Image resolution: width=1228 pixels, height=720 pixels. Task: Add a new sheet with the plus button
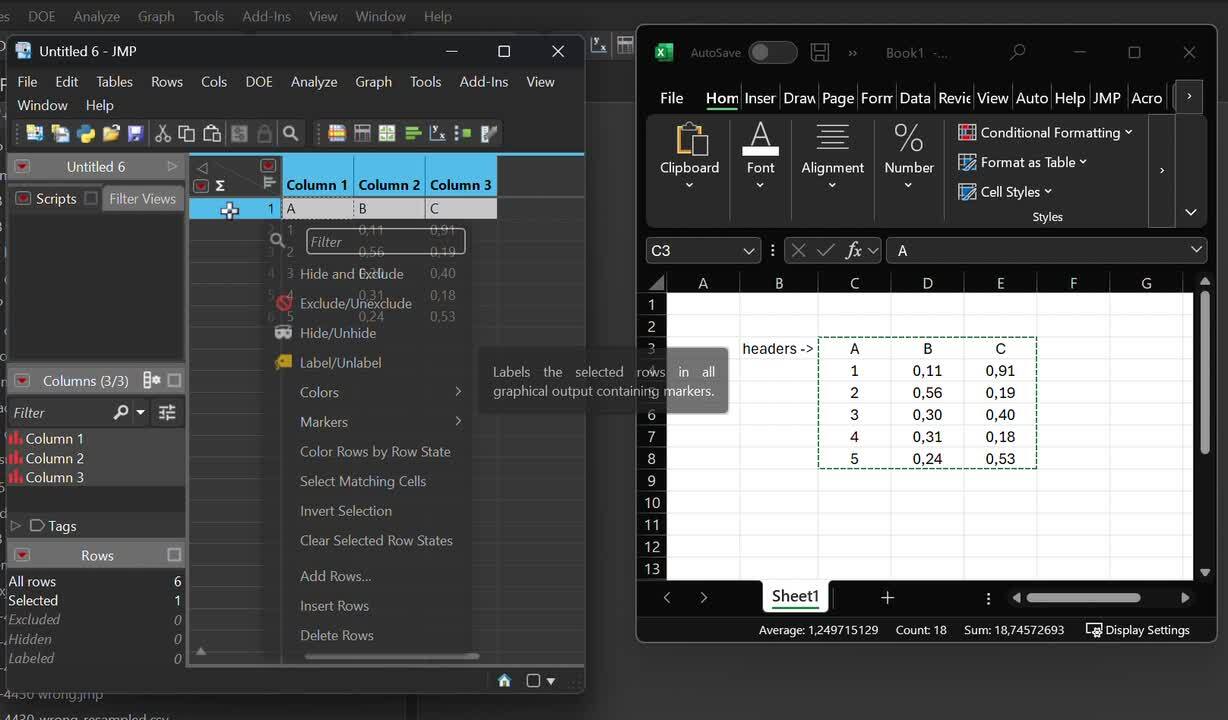click(887, 597)
